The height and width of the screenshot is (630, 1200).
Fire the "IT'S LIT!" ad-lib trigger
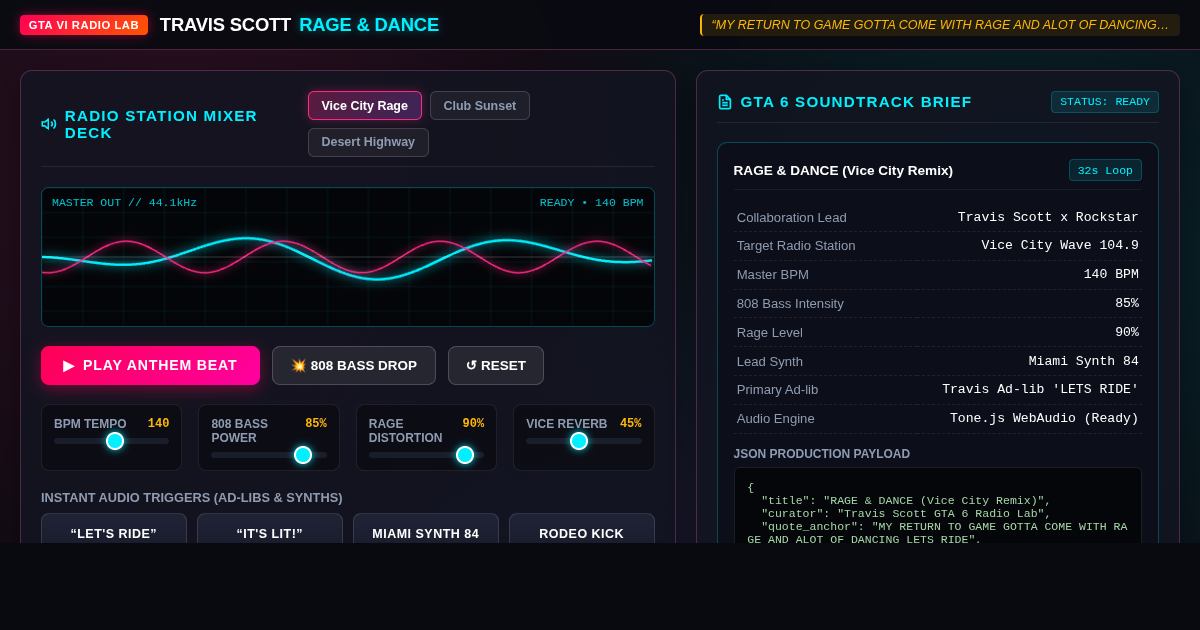click(270, 530)
